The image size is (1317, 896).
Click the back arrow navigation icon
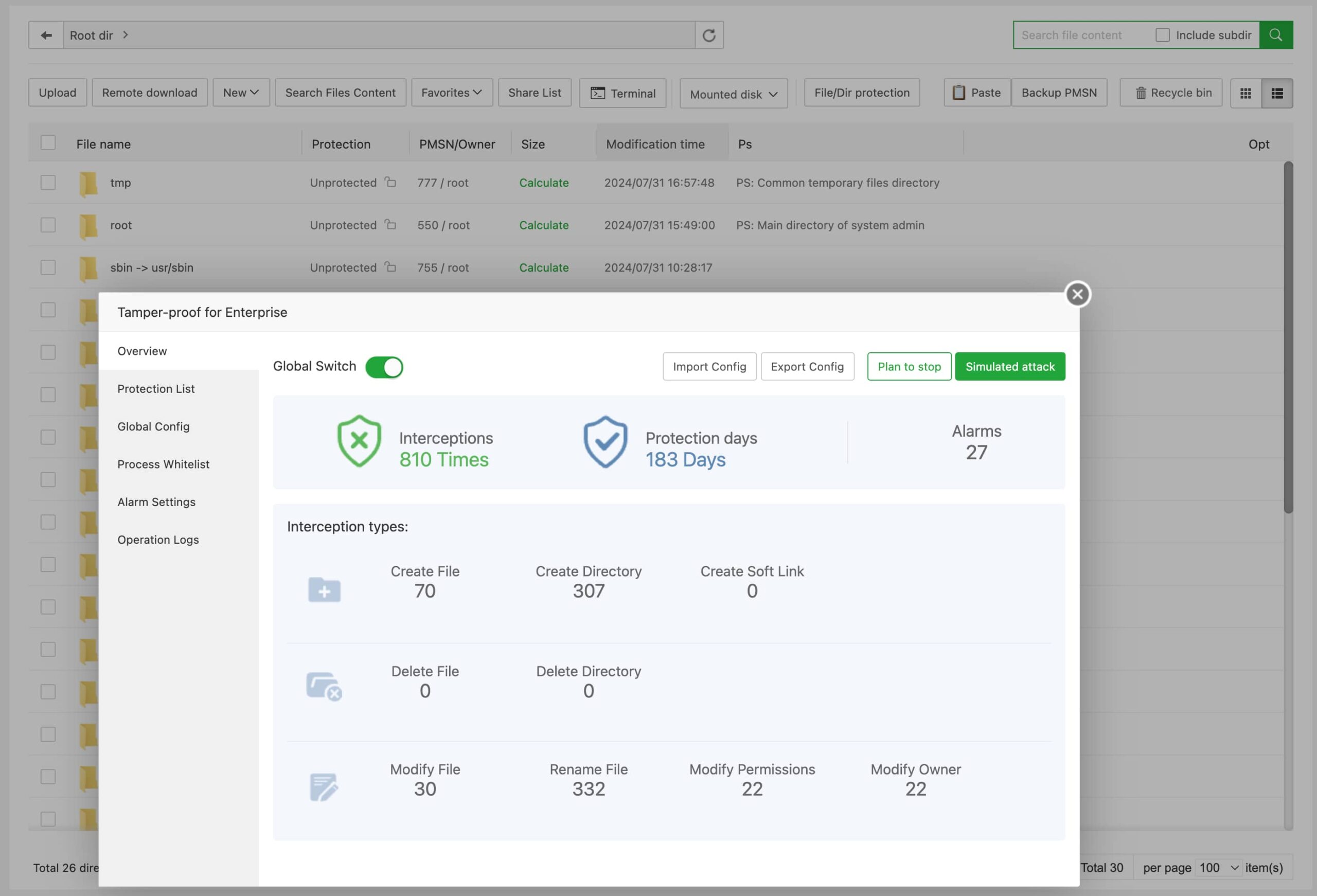(x=46, y=35)
